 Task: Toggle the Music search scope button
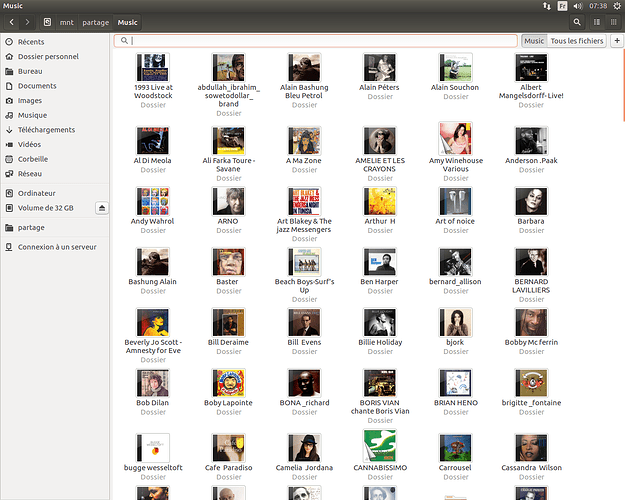click(x=534, y=41)
